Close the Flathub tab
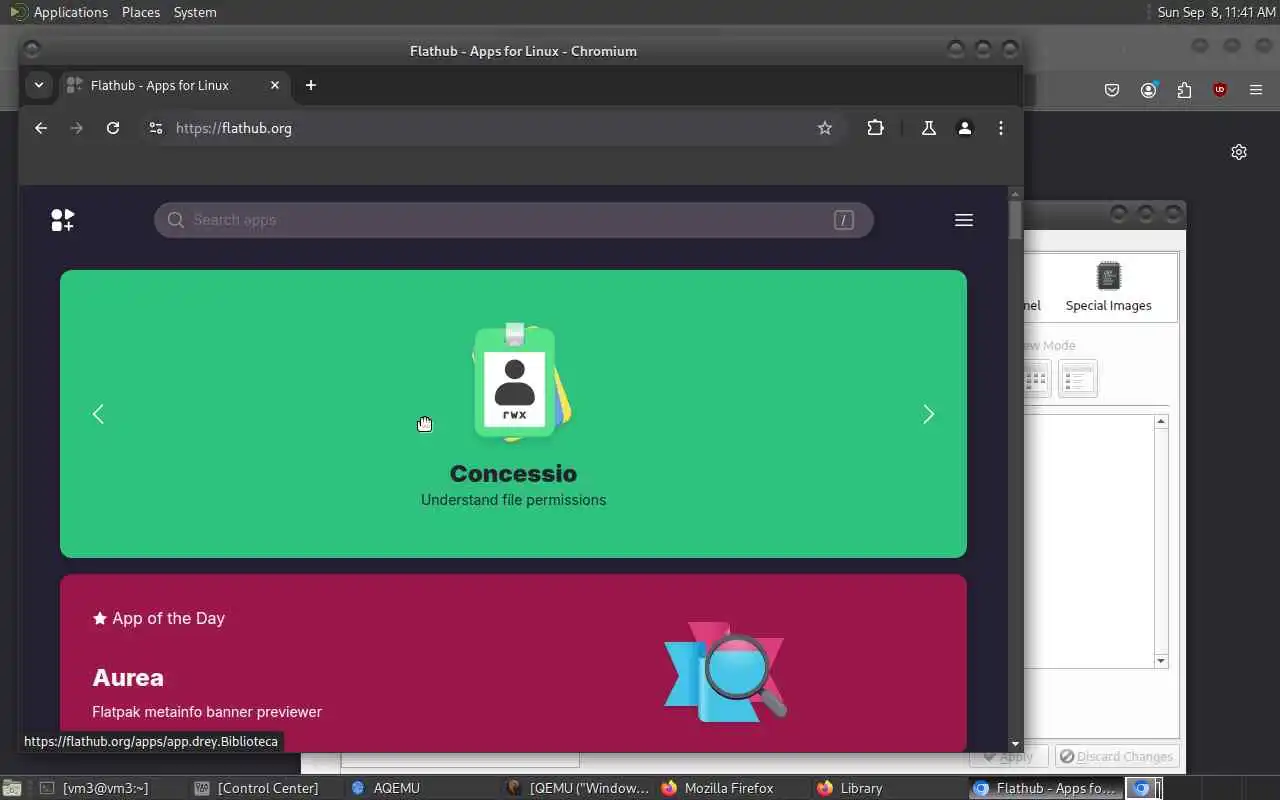The height and width of the screenshot is (800, 1280). click(275, 85)
